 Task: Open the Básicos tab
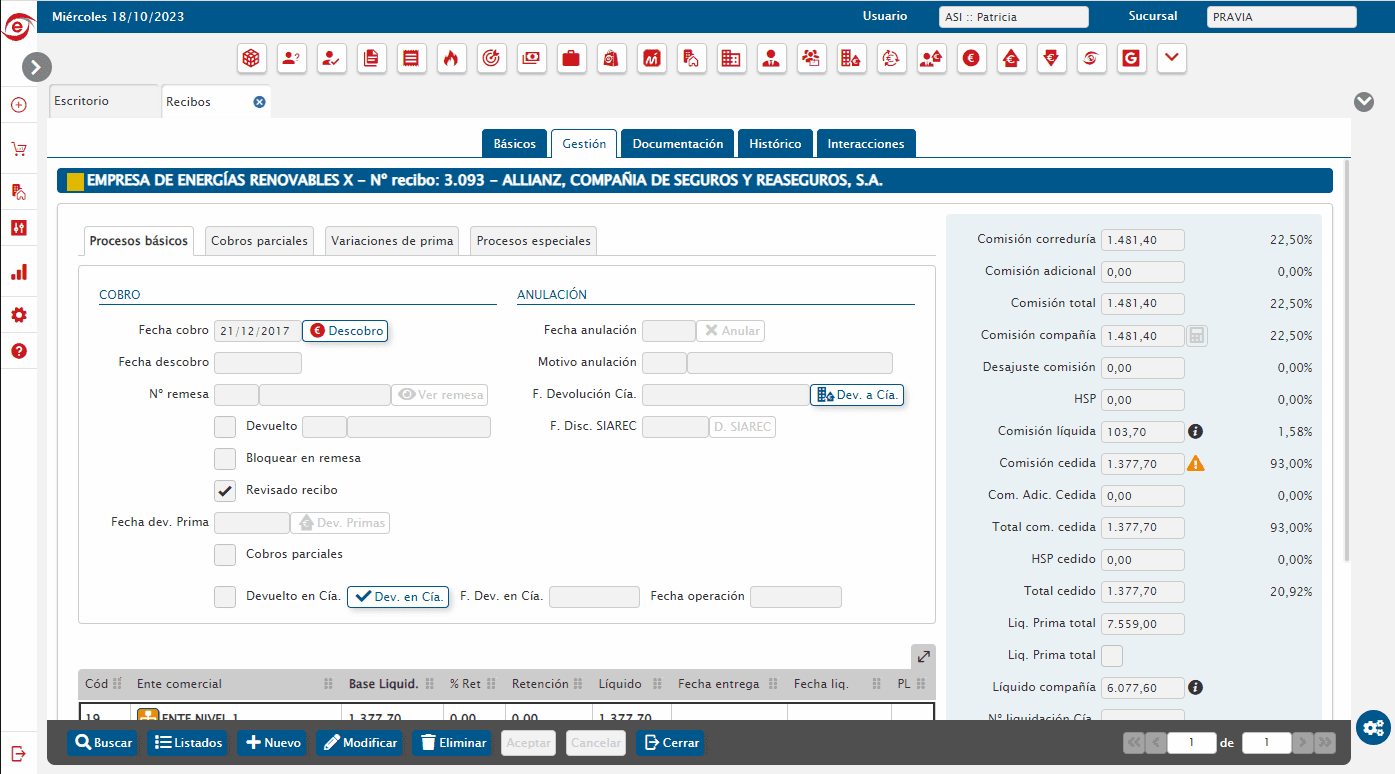[514, 144]
